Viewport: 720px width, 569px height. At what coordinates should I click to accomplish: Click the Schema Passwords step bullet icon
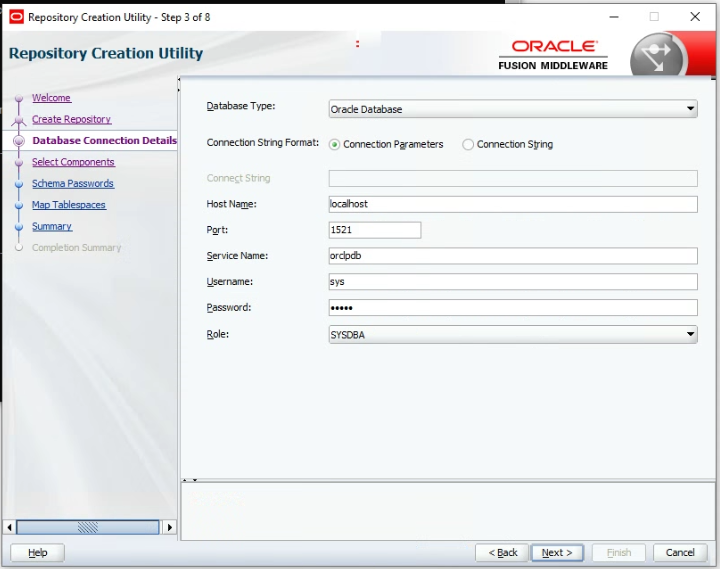(x=19, y=184)
